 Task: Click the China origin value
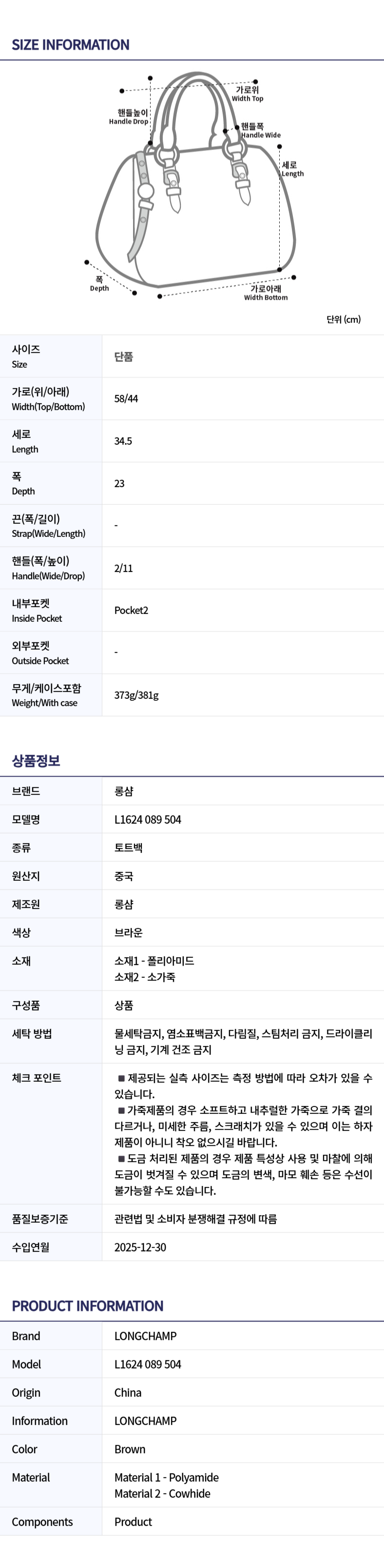tap(128, 1393)
